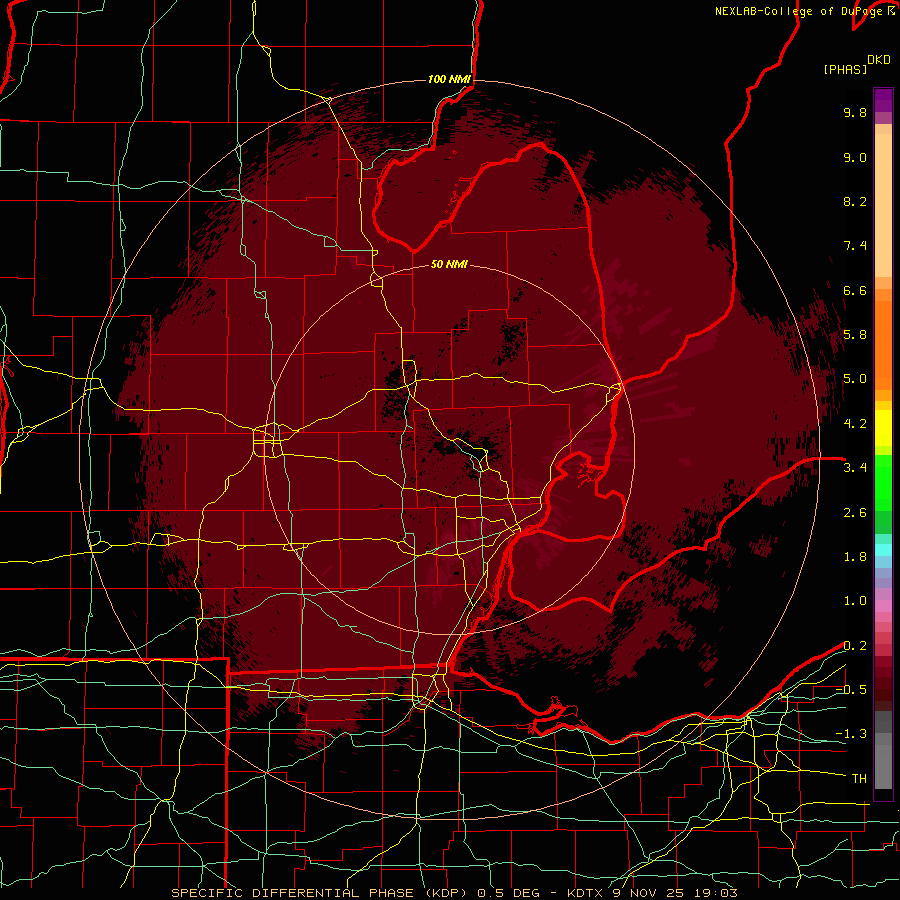Select the 7.4 value on the color scale
Screen dimensions: 900x900
pyautogui.click(x=855, y=246)
